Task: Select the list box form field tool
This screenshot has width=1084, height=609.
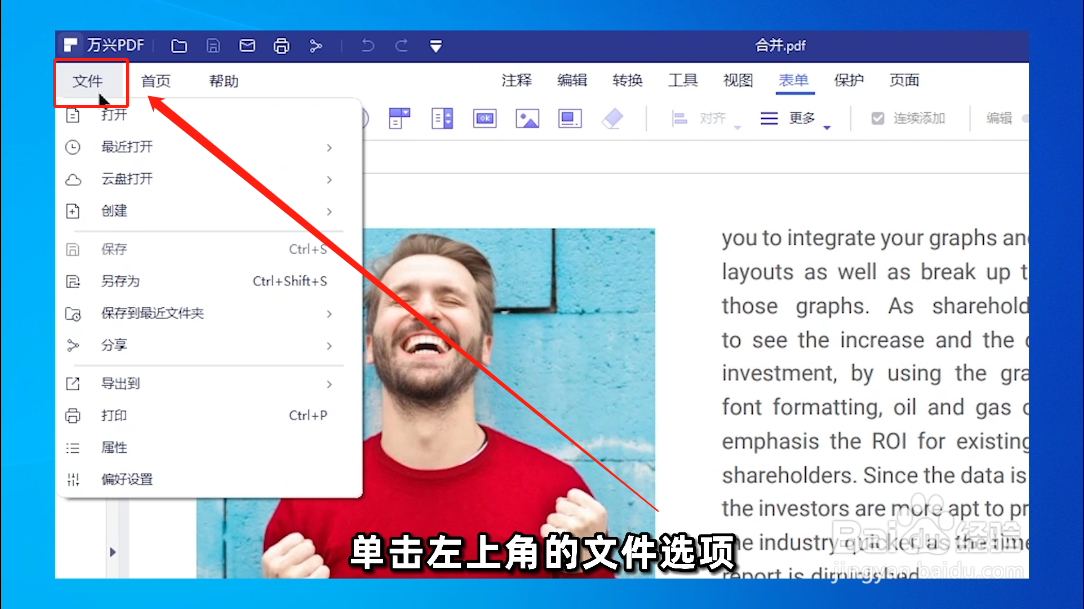Action: (x=442, y=118)
